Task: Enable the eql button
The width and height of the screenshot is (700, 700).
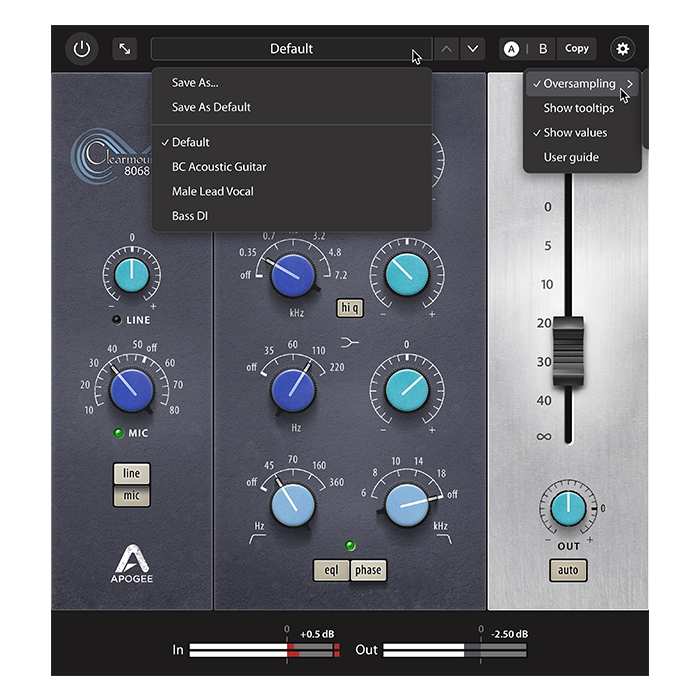Action: [331, 571]
